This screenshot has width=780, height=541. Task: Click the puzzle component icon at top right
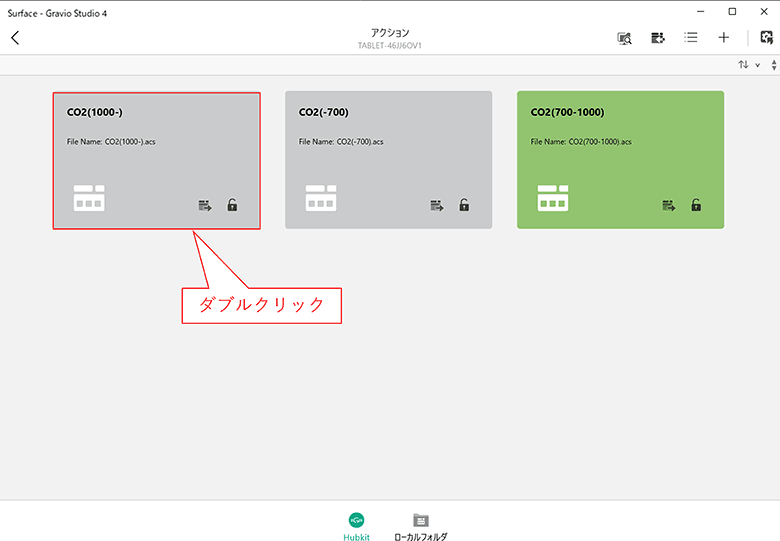coord(767,37)
